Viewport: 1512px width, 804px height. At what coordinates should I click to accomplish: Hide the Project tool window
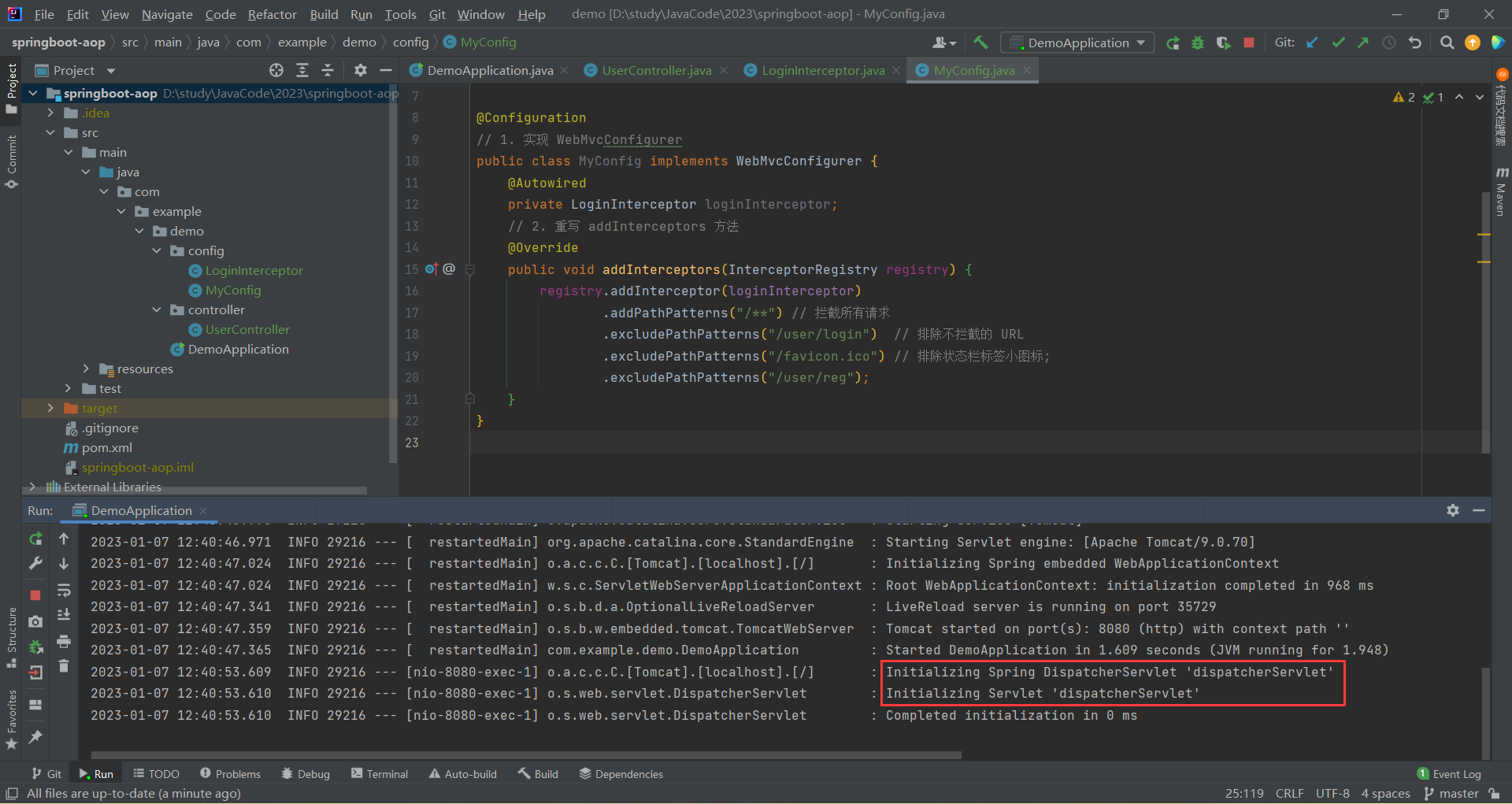pos(386,70)
